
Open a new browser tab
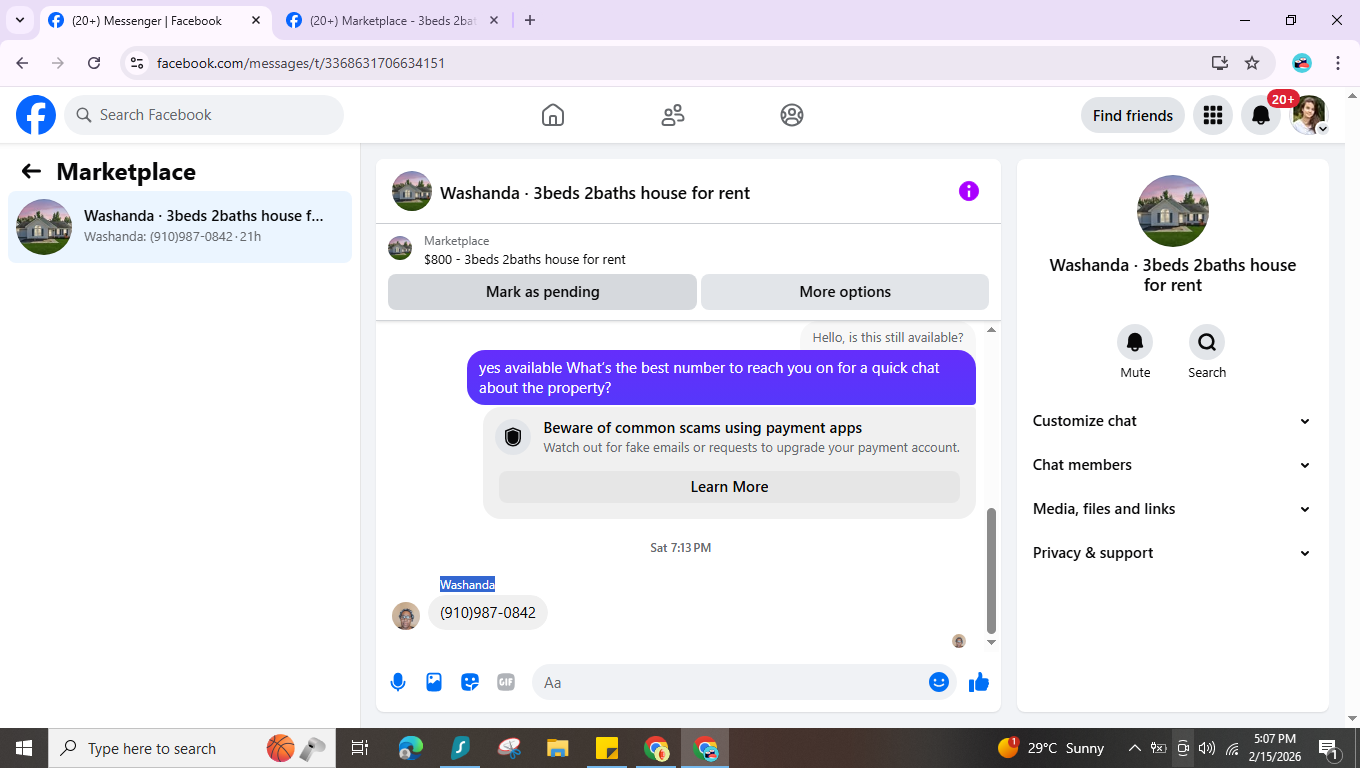tap(530, 20)
